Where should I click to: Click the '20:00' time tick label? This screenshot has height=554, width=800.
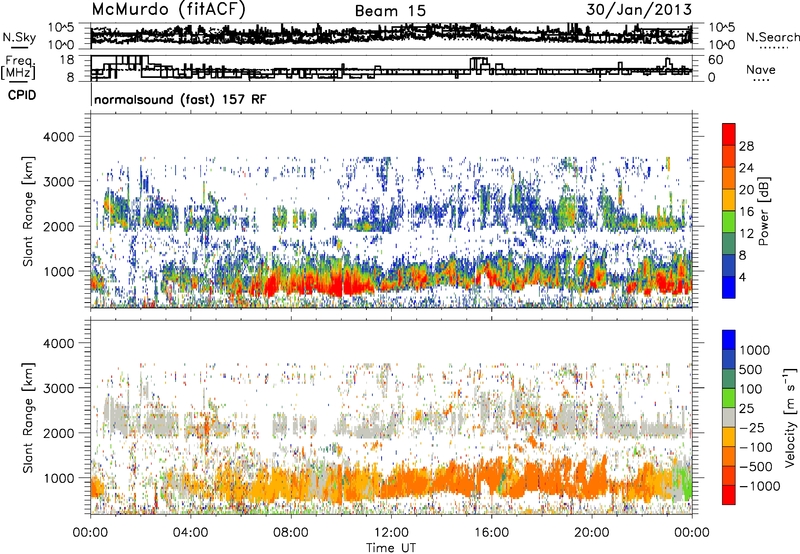click(x=591, y=533)
